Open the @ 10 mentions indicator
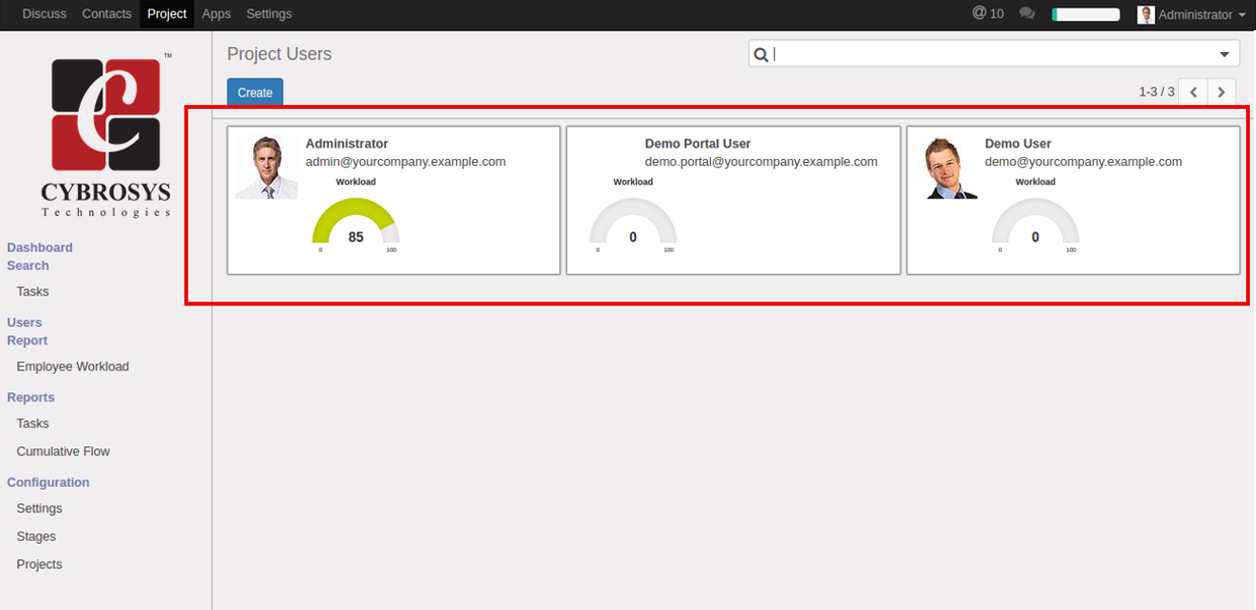The height and width of the screenshot is (610, 1256). (988, 14)
